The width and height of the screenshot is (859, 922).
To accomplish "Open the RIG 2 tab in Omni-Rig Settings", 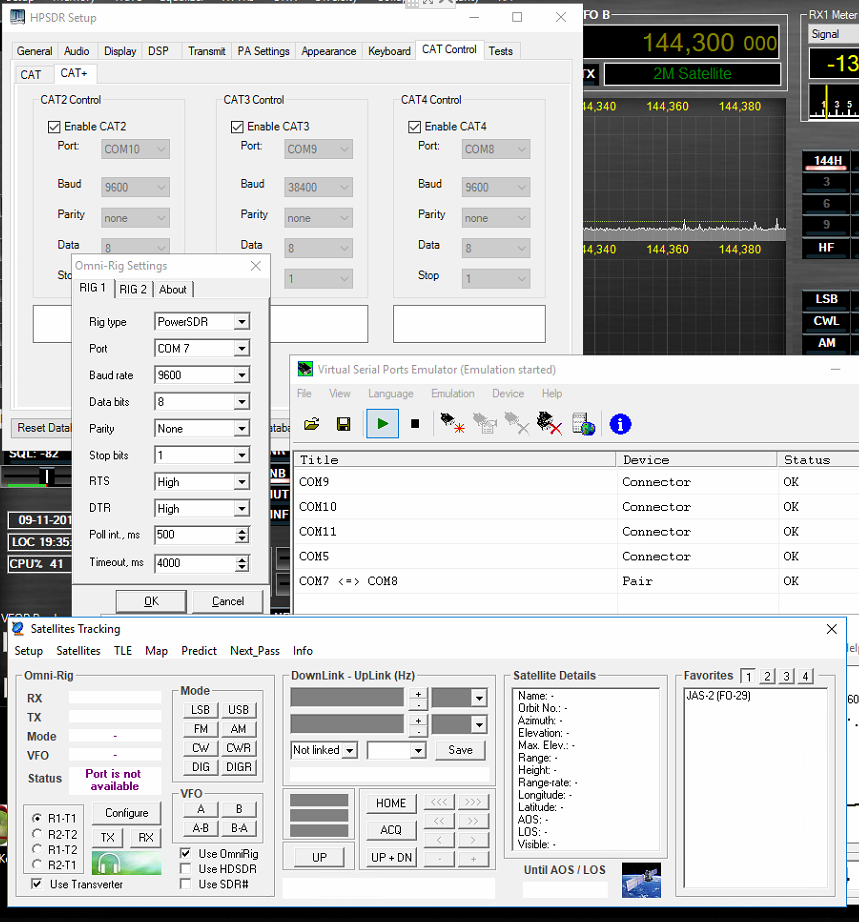I will point(133,289).
